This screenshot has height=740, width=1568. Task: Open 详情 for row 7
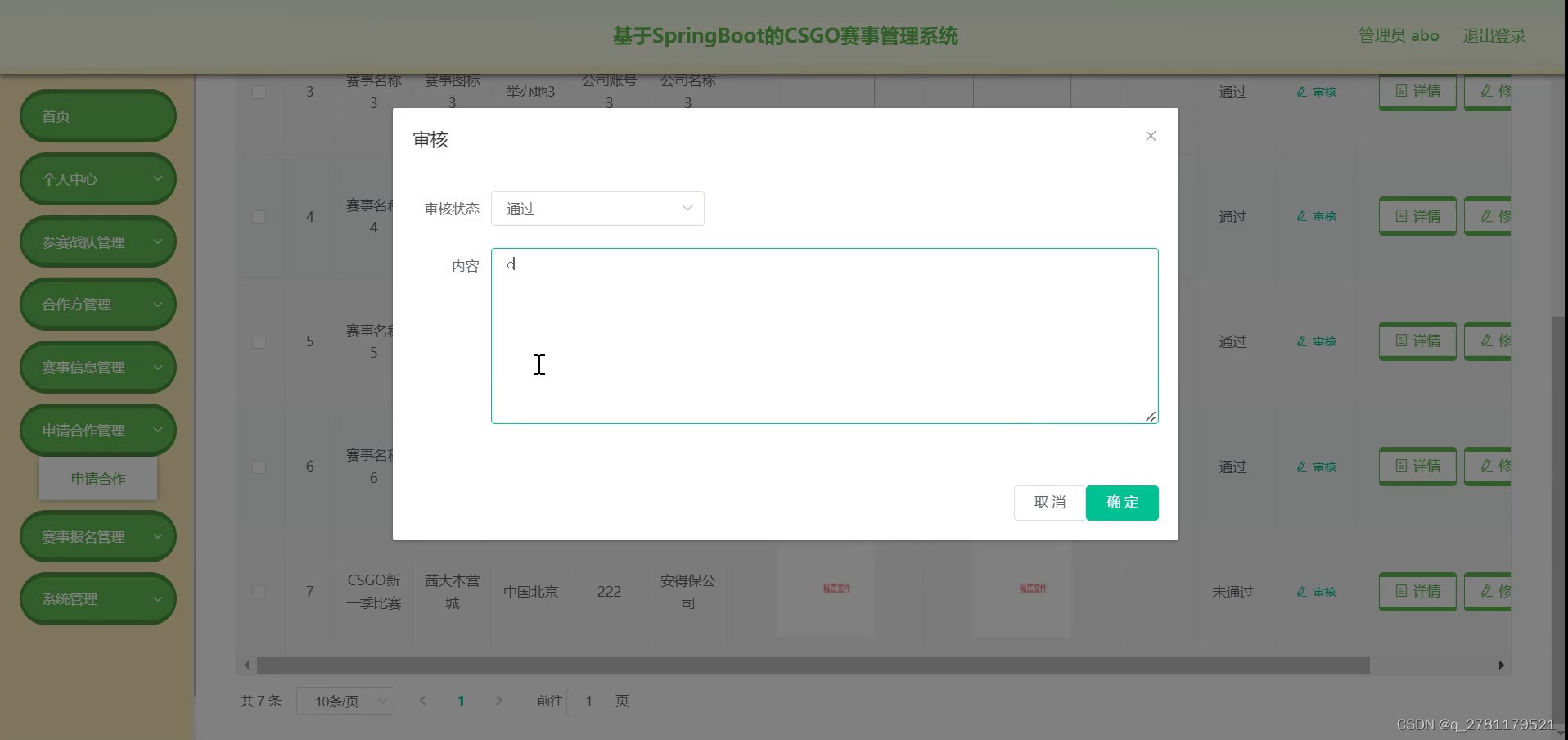click(1417, 591)
